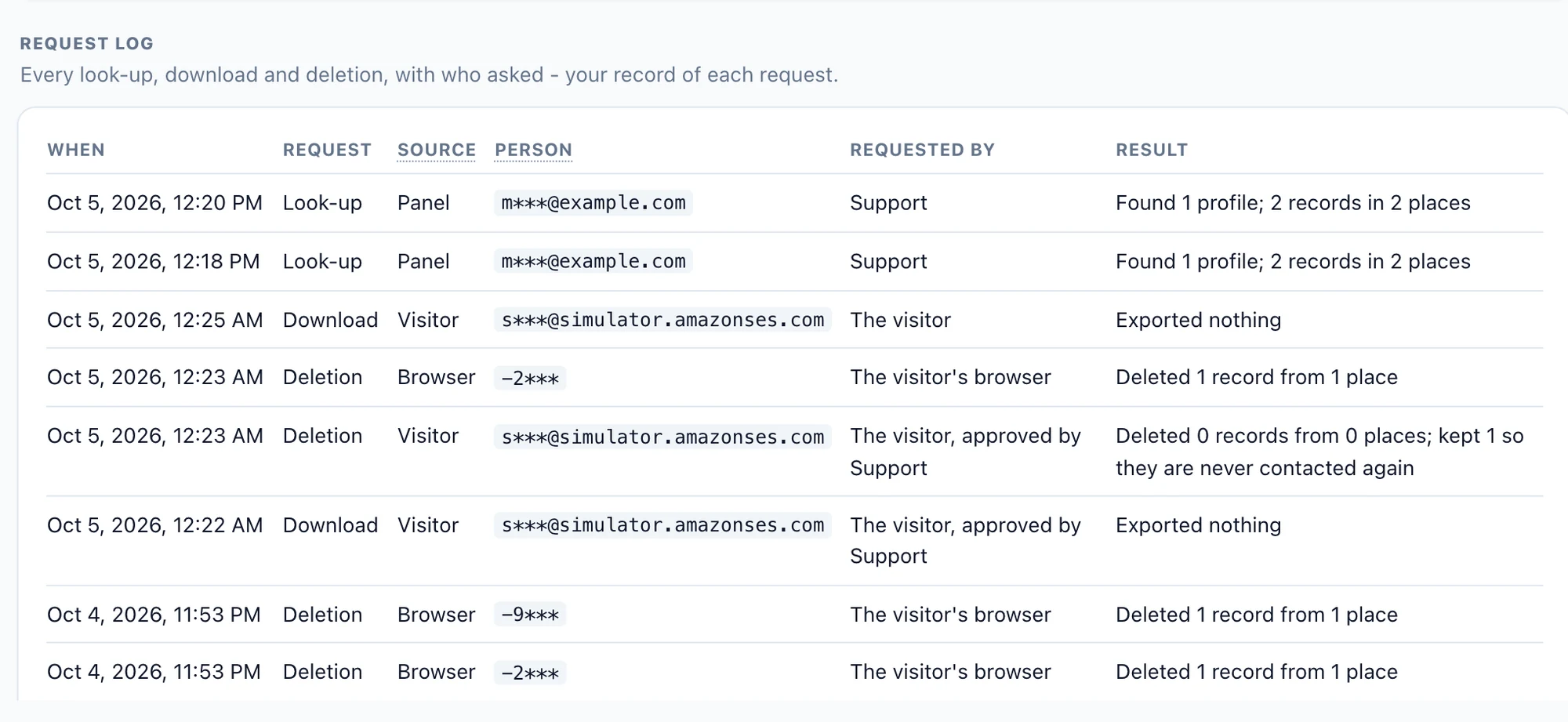Click "Deleted 1 record" result in the -9*** row
Image resolution: width=1568 pixels, height=722 pixels.
(1256, 615)
